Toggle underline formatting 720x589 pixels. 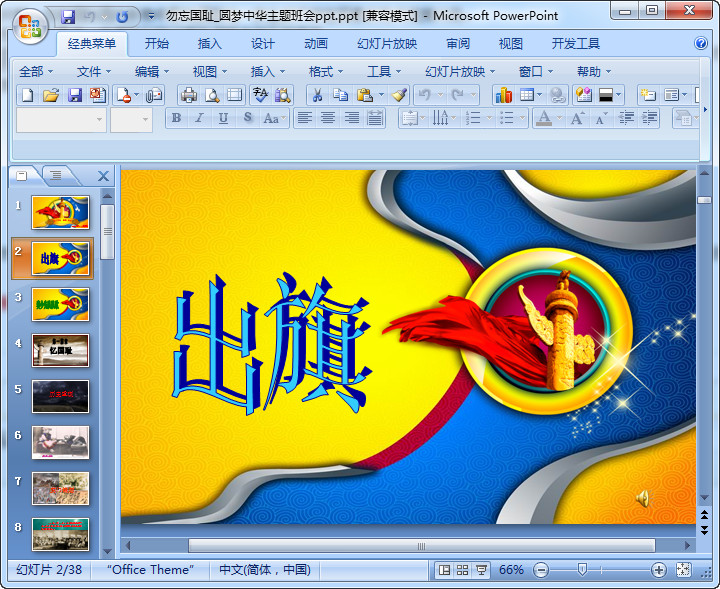pos(223,118)
